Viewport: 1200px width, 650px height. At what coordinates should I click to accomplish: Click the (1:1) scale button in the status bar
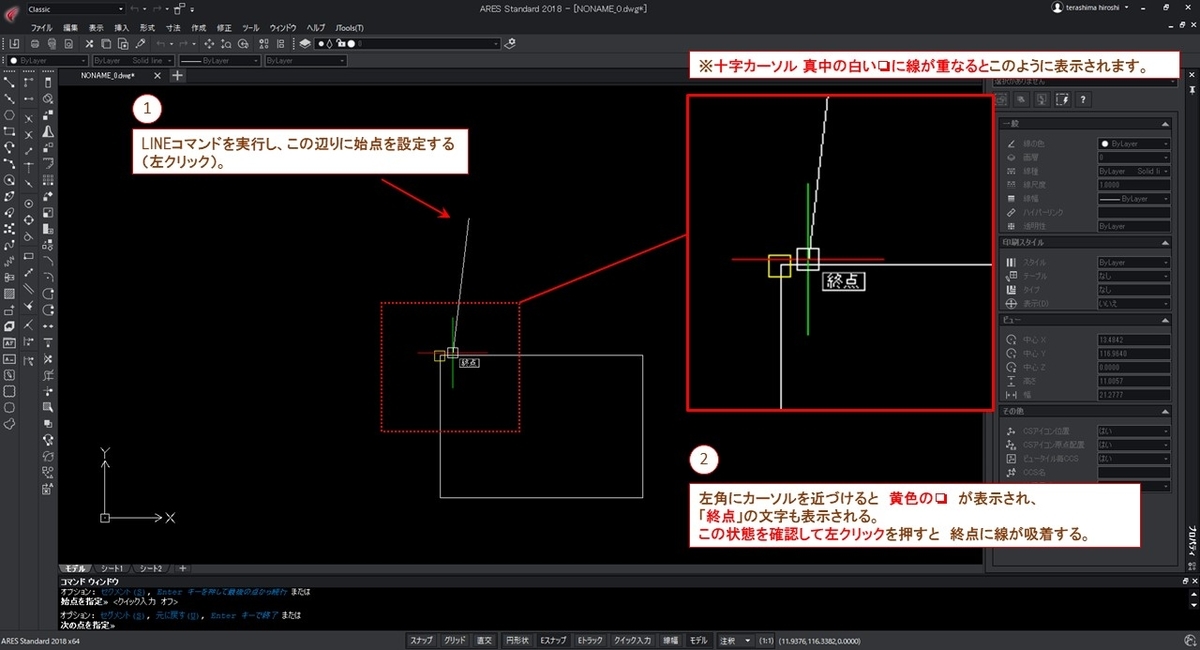766,639
